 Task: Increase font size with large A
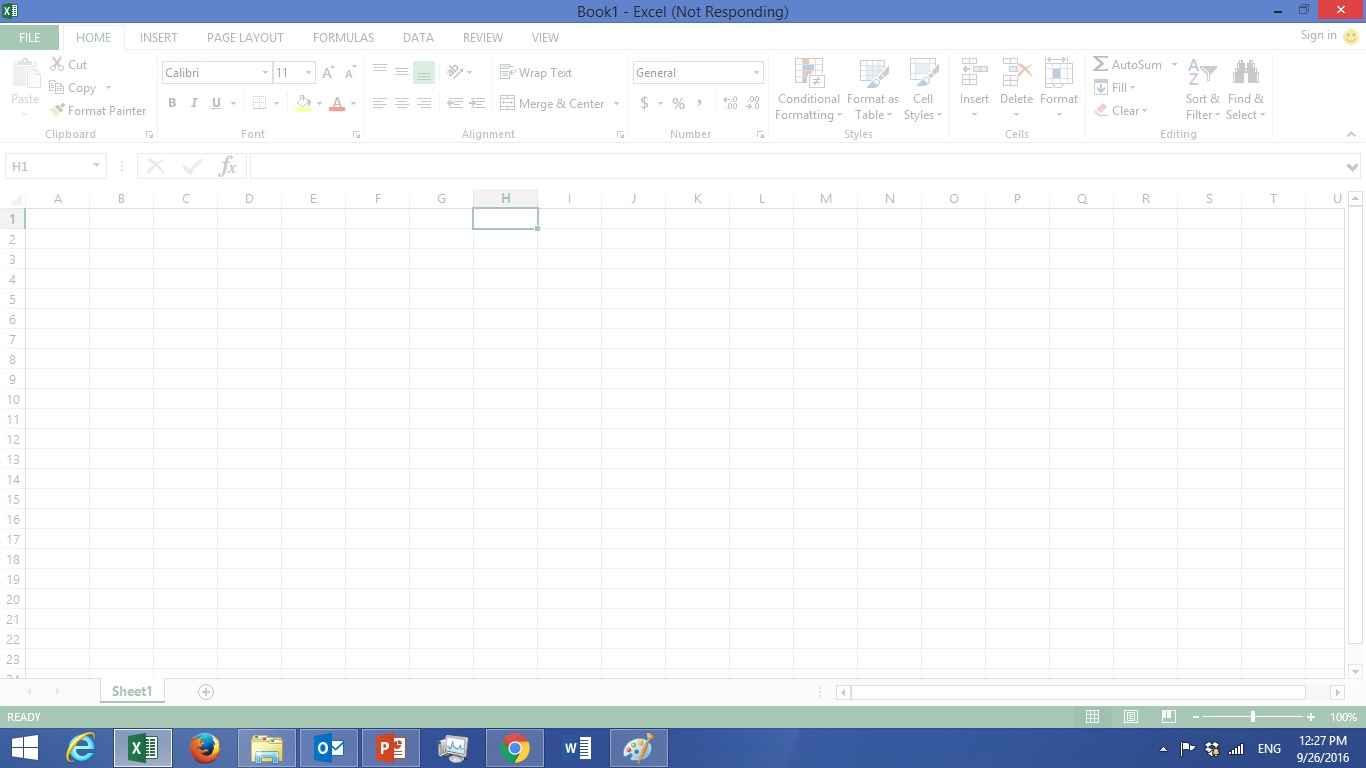click(328, 73)
